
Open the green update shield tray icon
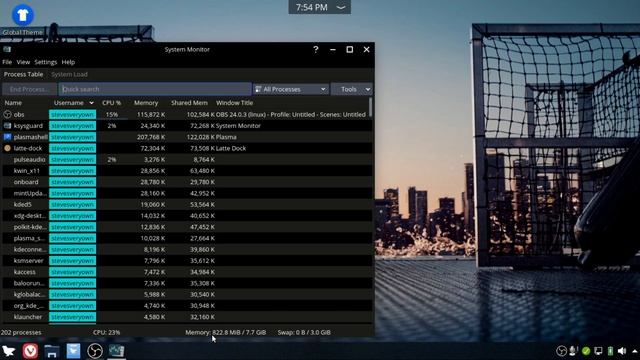pos(586,351)
